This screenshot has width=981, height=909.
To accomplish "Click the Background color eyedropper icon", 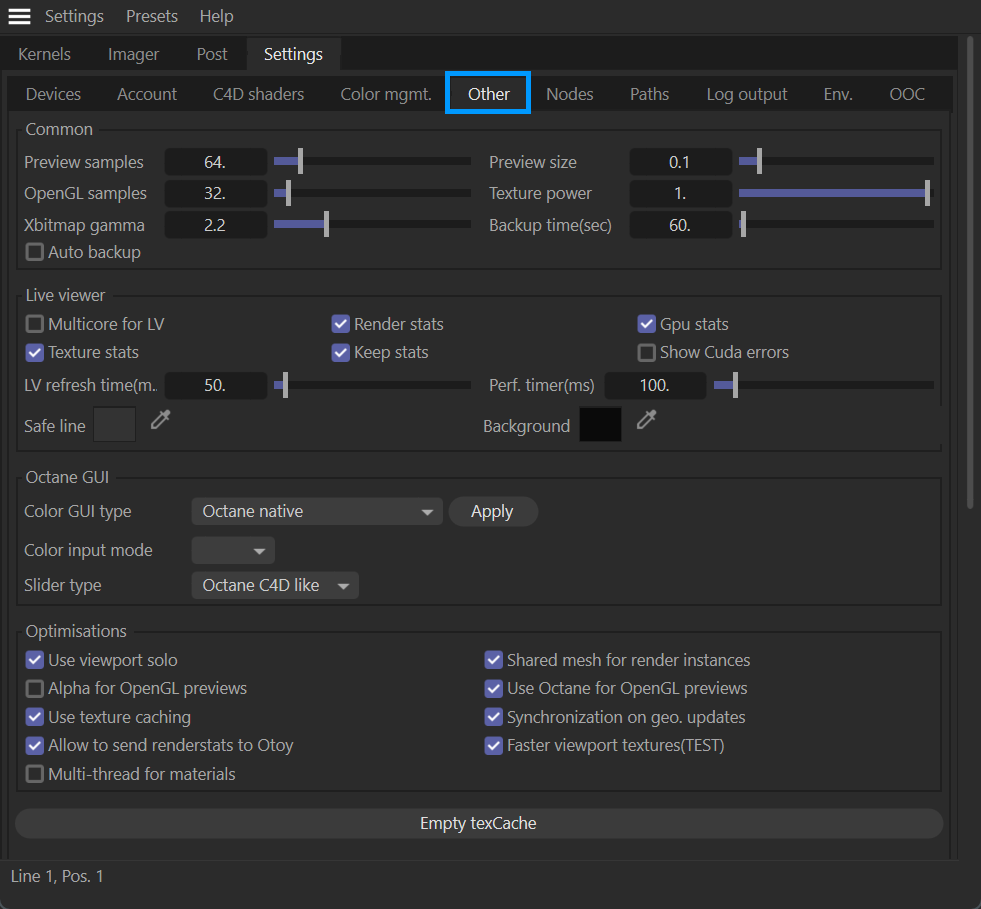I will 647,421.
